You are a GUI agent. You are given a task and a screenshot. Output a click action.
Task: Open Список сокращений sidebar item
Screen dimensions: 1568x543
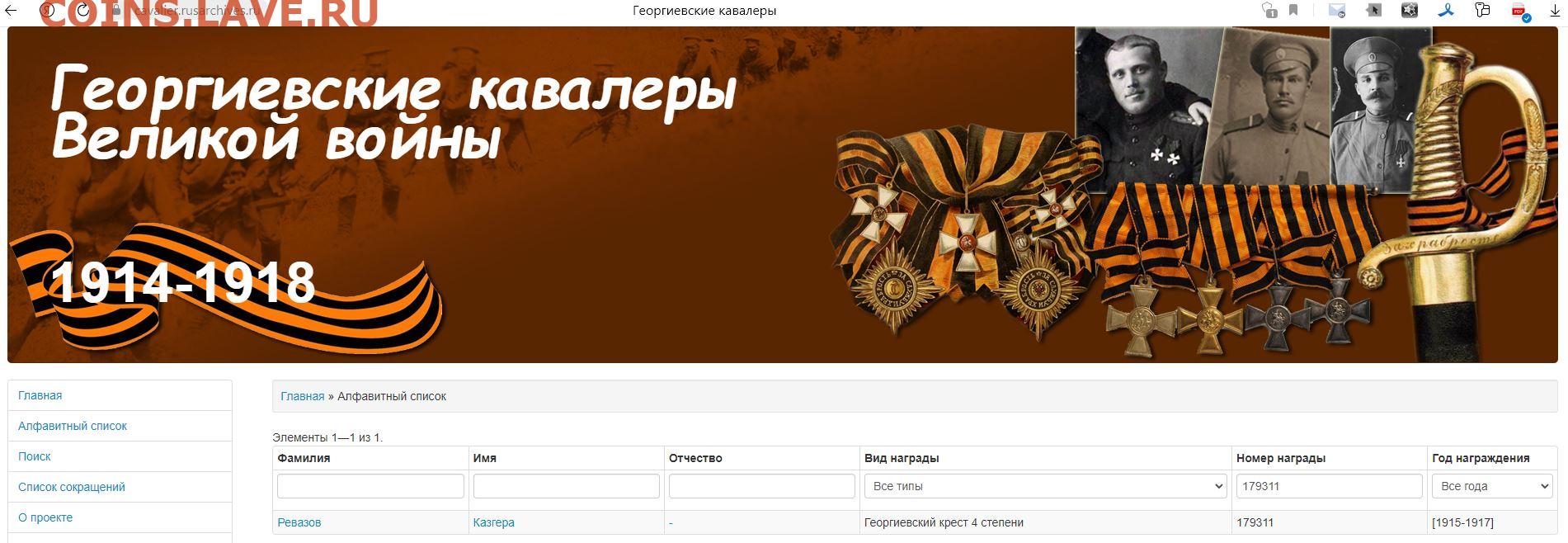point(72,487)
